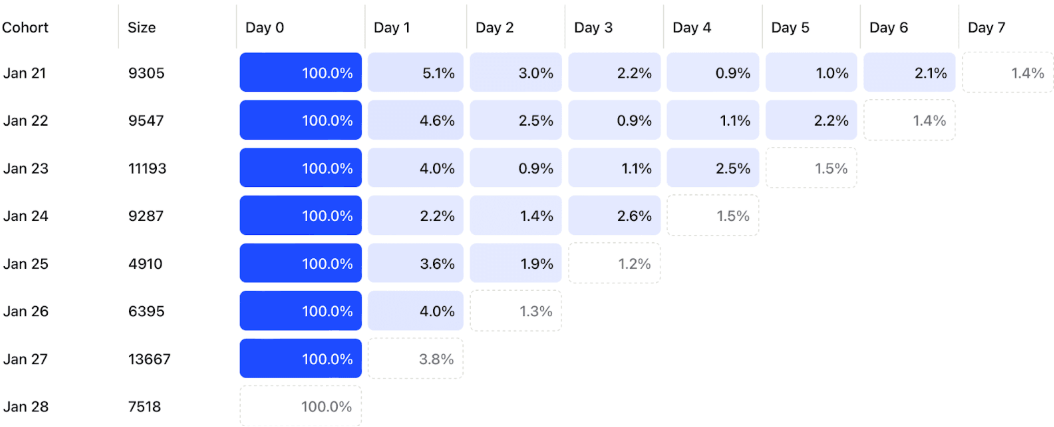
Task: Click the Jan 25 cohort row label
Action: point(27,264)
